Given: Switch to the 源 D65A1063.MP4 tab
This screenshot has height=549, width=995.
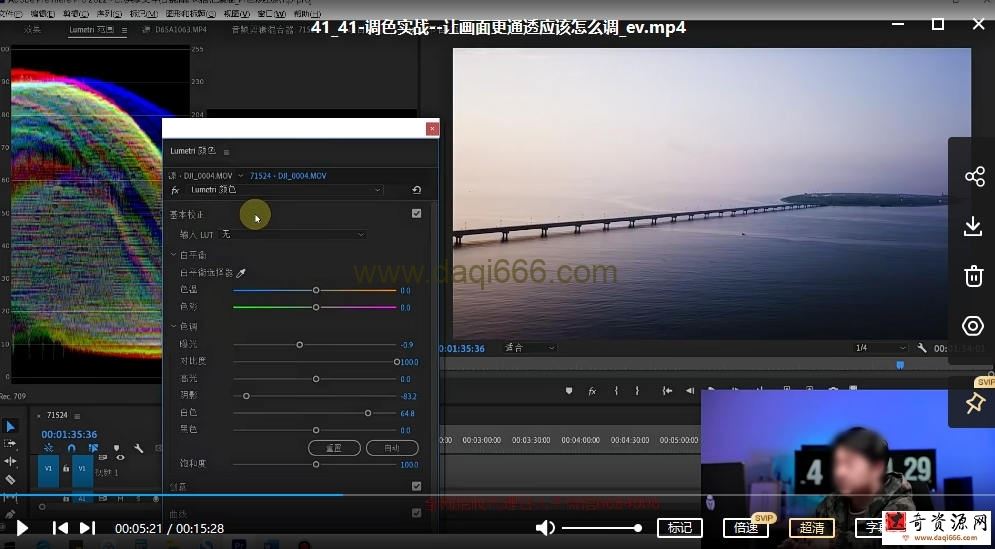Looking at the screenshot, I should pos(175,30).
